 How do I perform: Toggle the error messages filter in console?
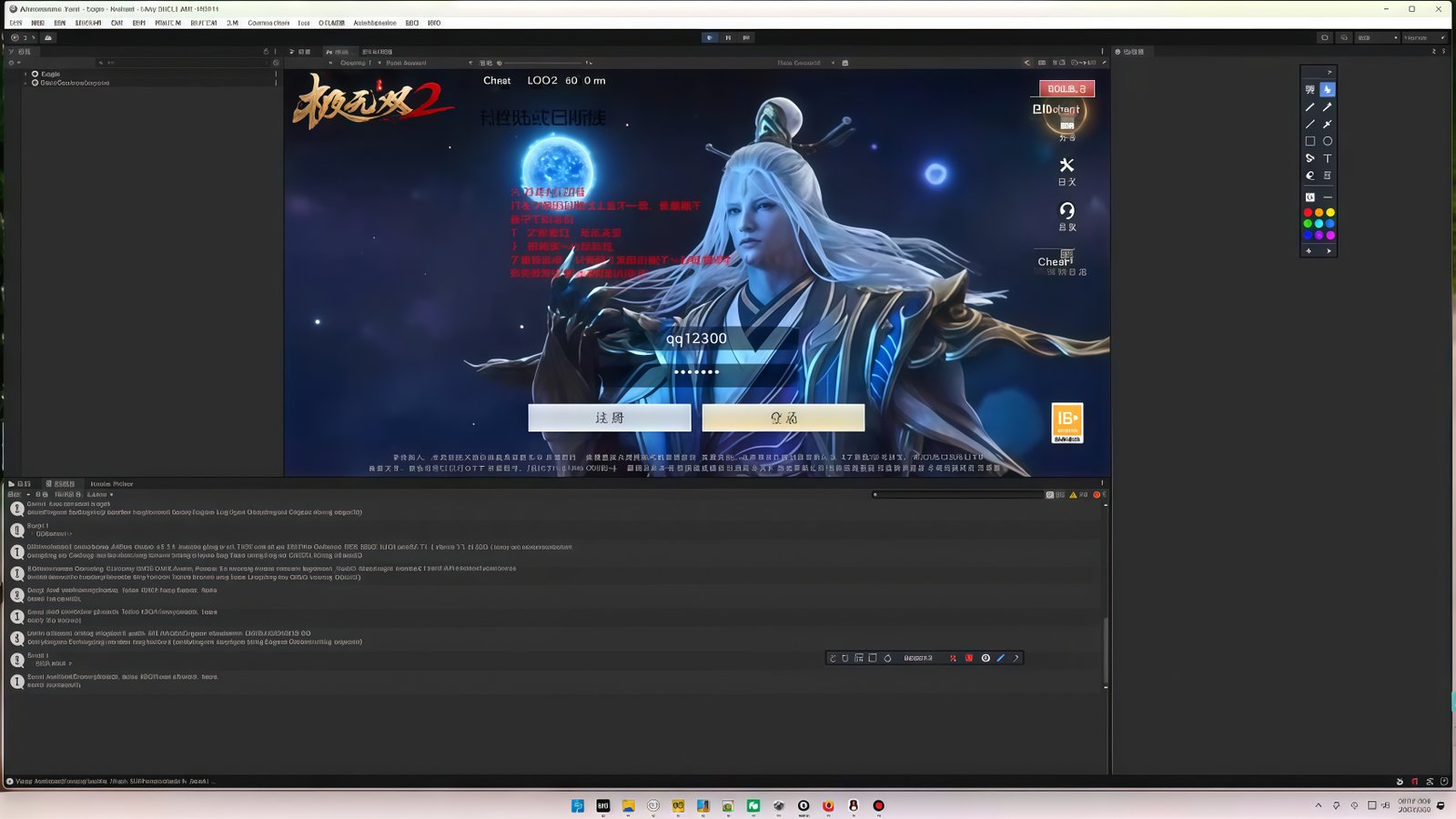pyautogui.click(x=1098, y=495)
